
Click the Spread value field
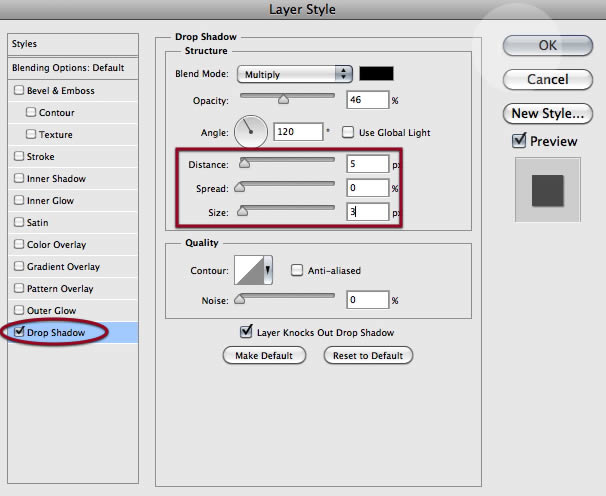pos(368,188)
